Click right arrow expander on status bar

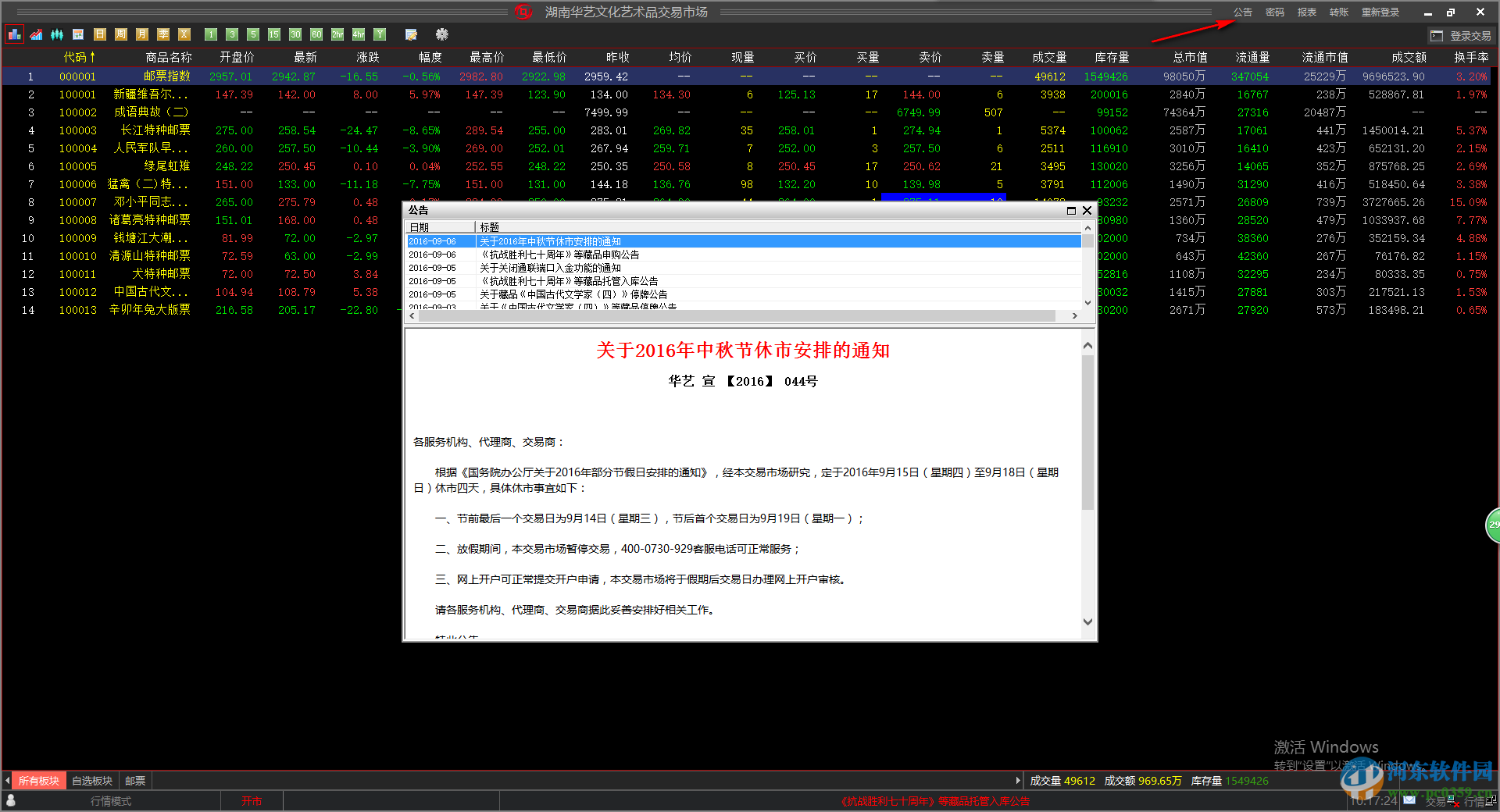(1018, 780)
